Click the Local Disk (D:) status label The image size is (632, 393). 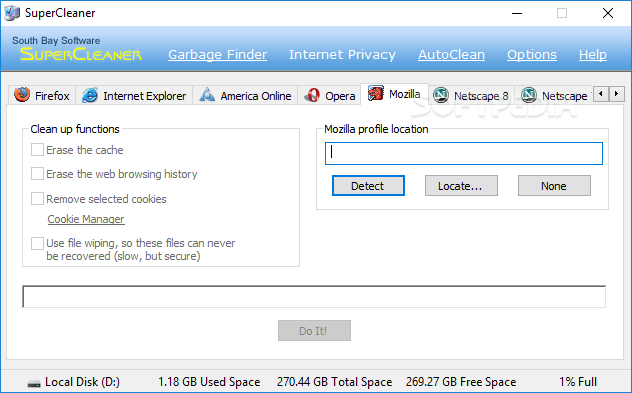82,382
